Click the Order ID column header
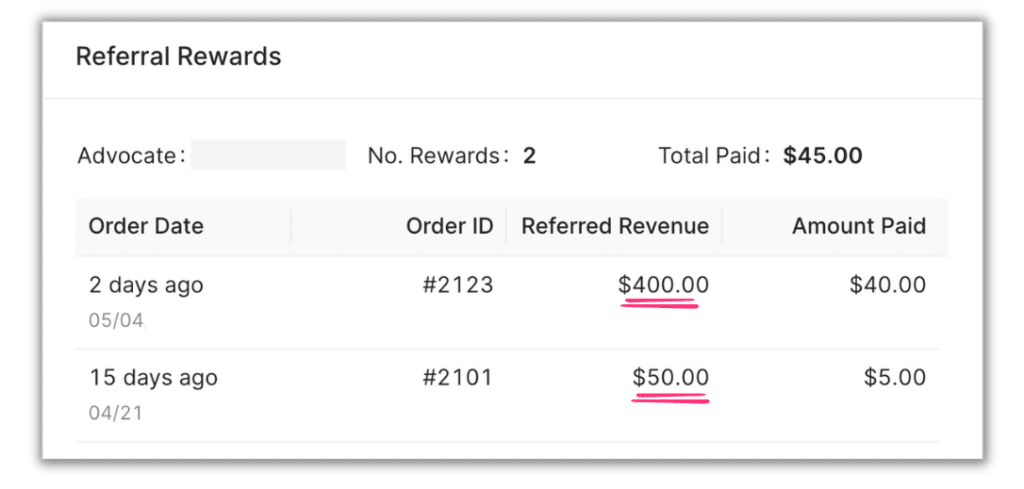The height and width of the screenshot is (489, 1024). (449, 227)
